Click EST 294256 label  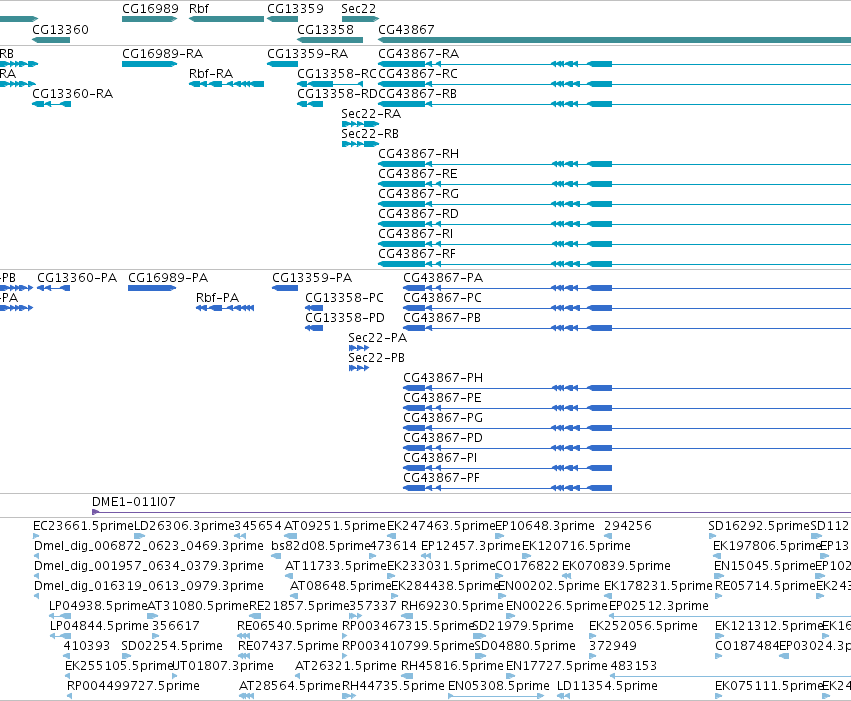627,526
